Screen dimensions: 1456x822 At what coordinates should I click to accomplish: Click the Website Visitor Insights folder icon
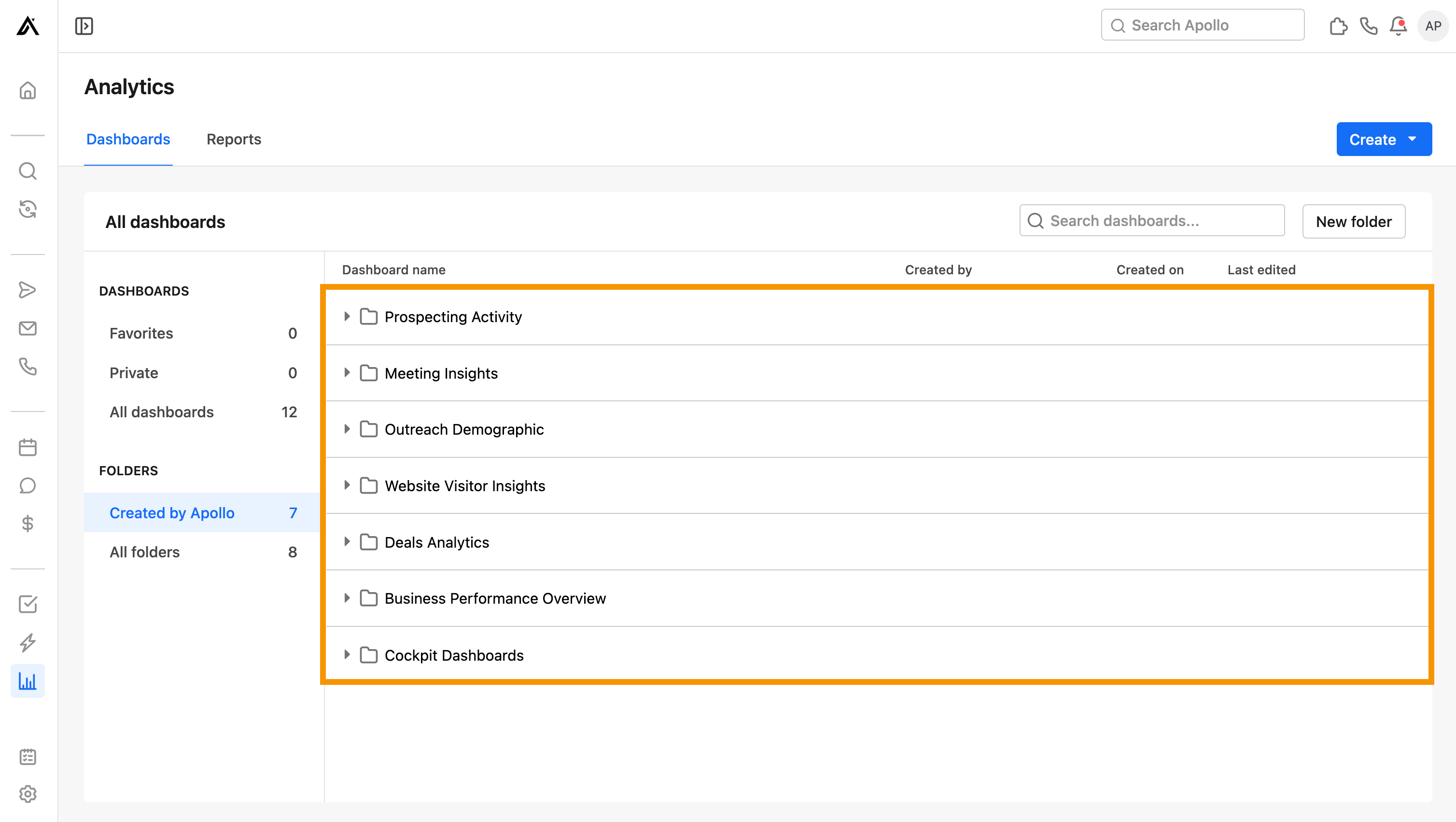(368, 486)
